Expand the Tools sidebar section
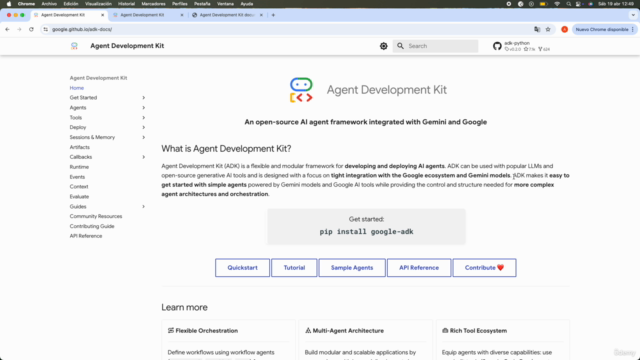 click(143, 118)
